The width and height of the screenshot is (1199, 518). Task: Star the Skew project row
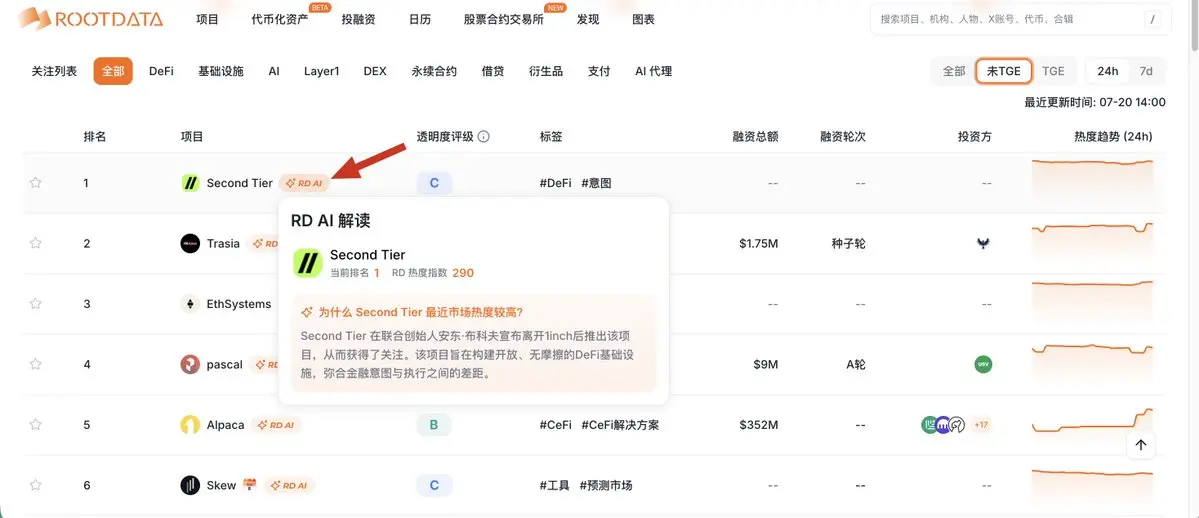pos(35,485)
